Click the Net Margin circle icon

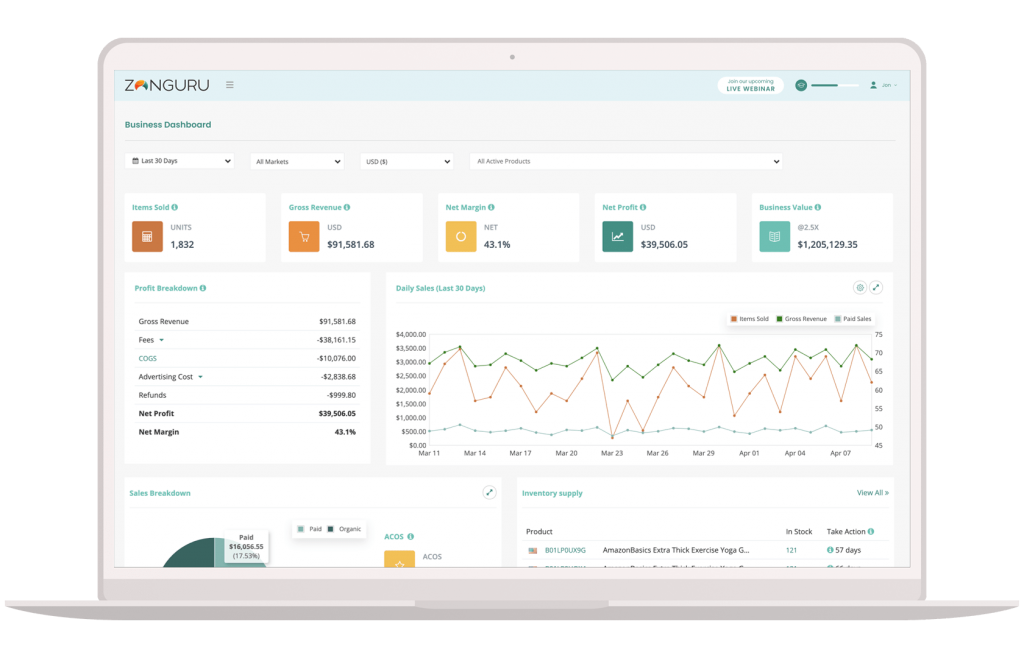point(460,236)
